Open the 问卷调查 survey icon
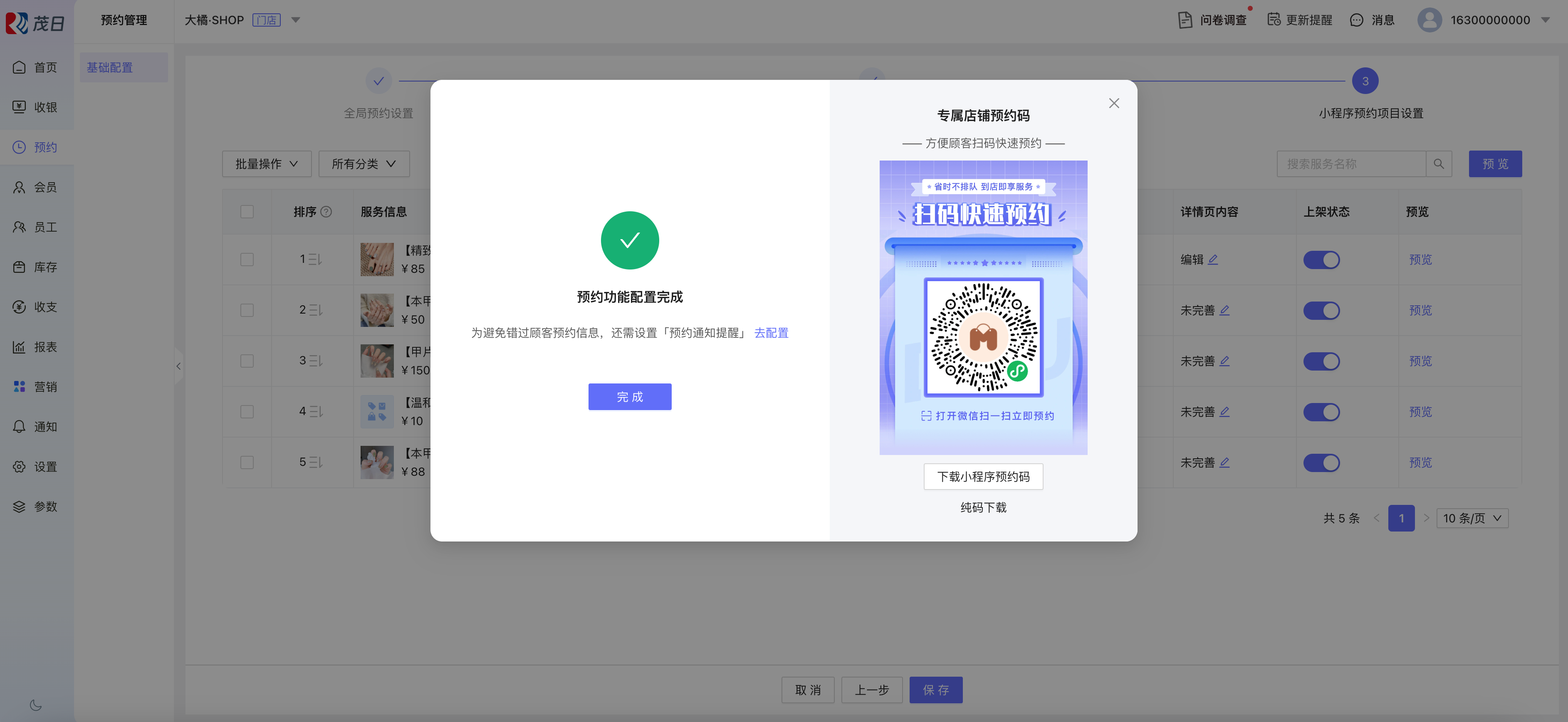The image size is (1568, 722). (1185, 20)
